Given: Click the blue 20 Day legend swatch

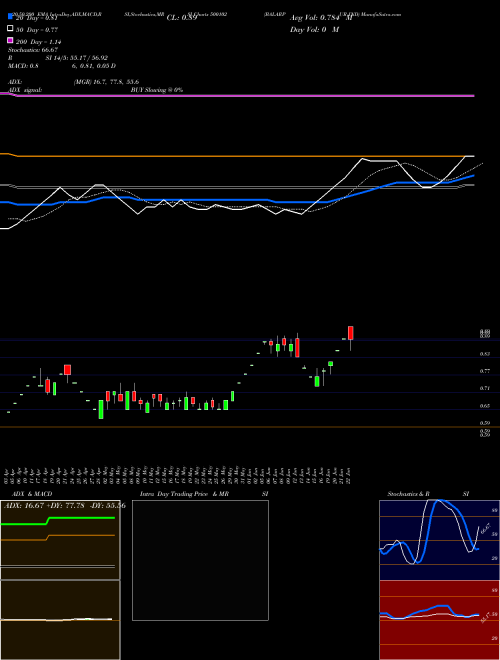Looking at the screenshot, I should (x=10, y=17).
